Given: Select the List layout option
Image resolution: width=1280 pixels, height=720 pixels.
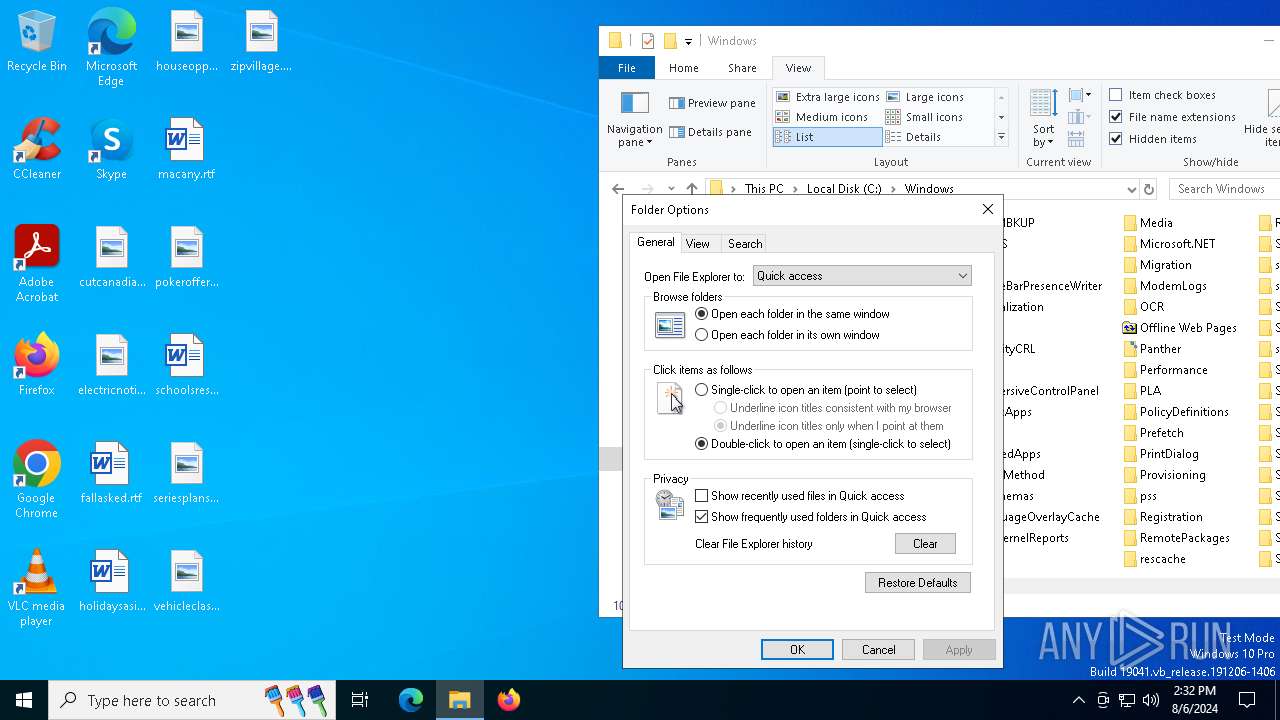Looking at the screenshot, I should [827, 137].
